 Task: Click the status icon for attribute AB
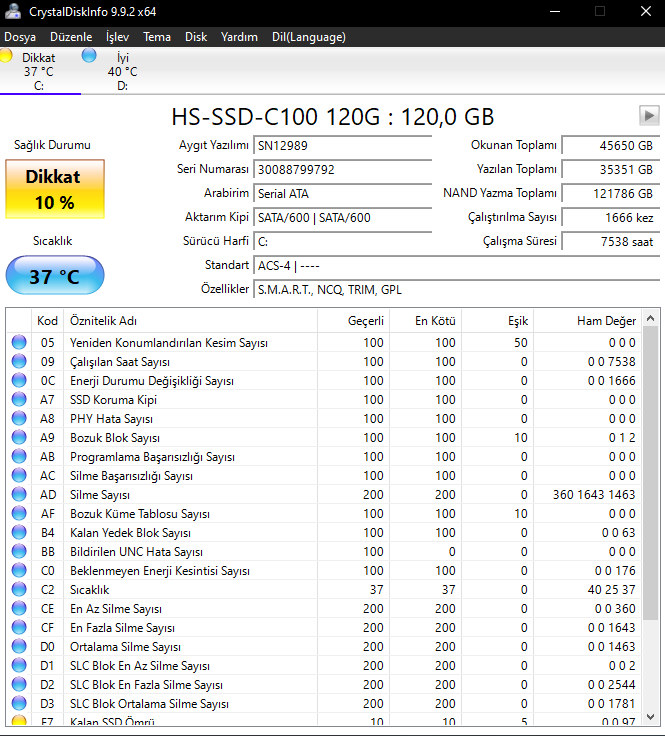point(19,456)
